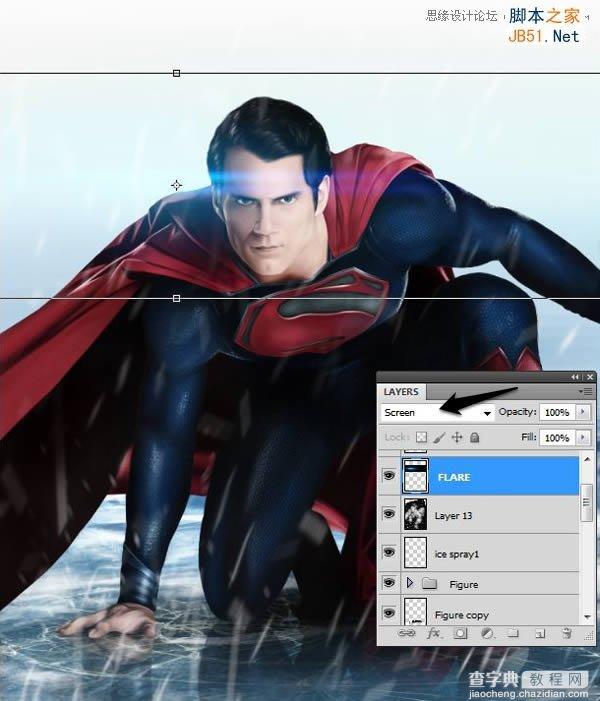
Task: Close the Layers panel with X
Action: [590, 377]
